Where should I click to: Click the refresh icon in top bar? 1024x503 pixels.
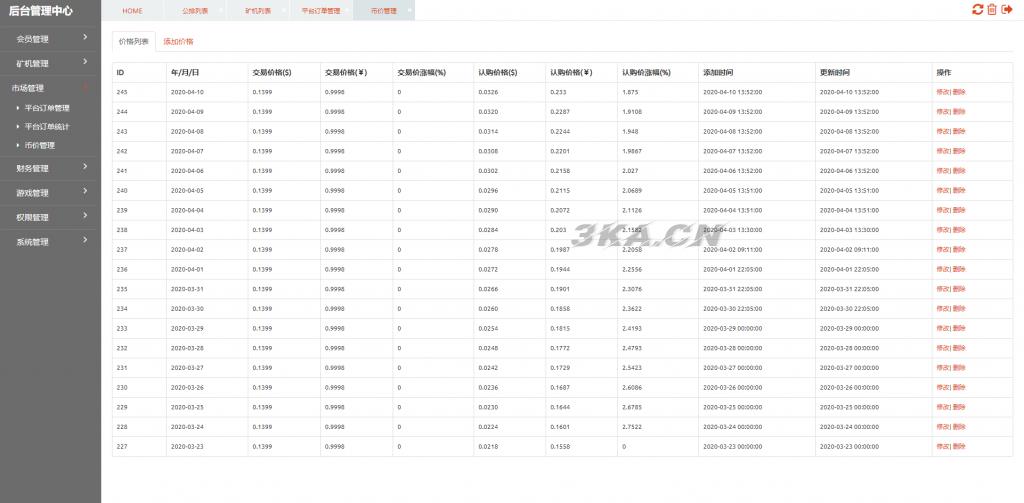pos(977,10)
